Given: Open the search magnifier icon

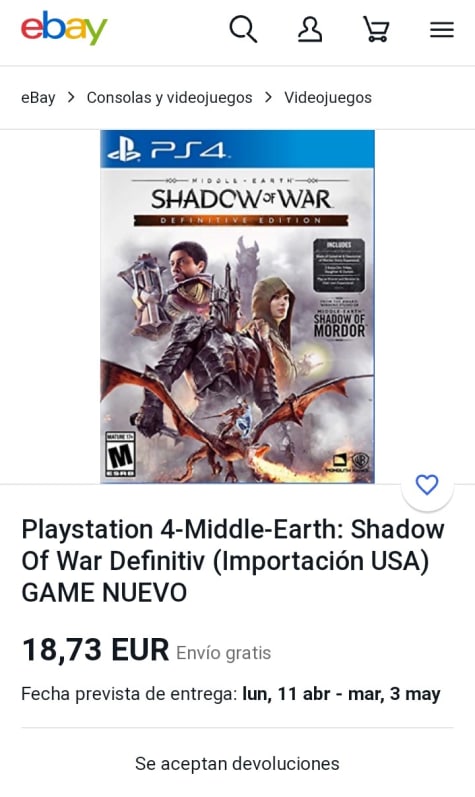Looking at the screenshot, I should tap(243, 29).
